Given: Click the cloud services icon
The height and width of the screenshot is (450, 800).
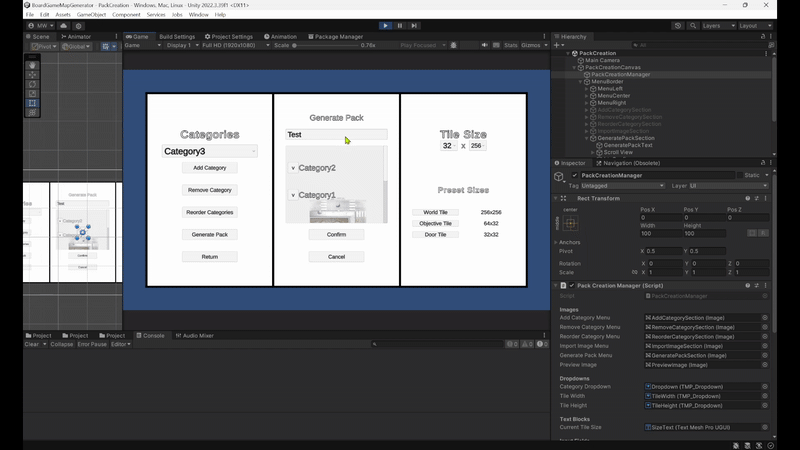Looking at the screenshot, I should (x=65, y=26).
